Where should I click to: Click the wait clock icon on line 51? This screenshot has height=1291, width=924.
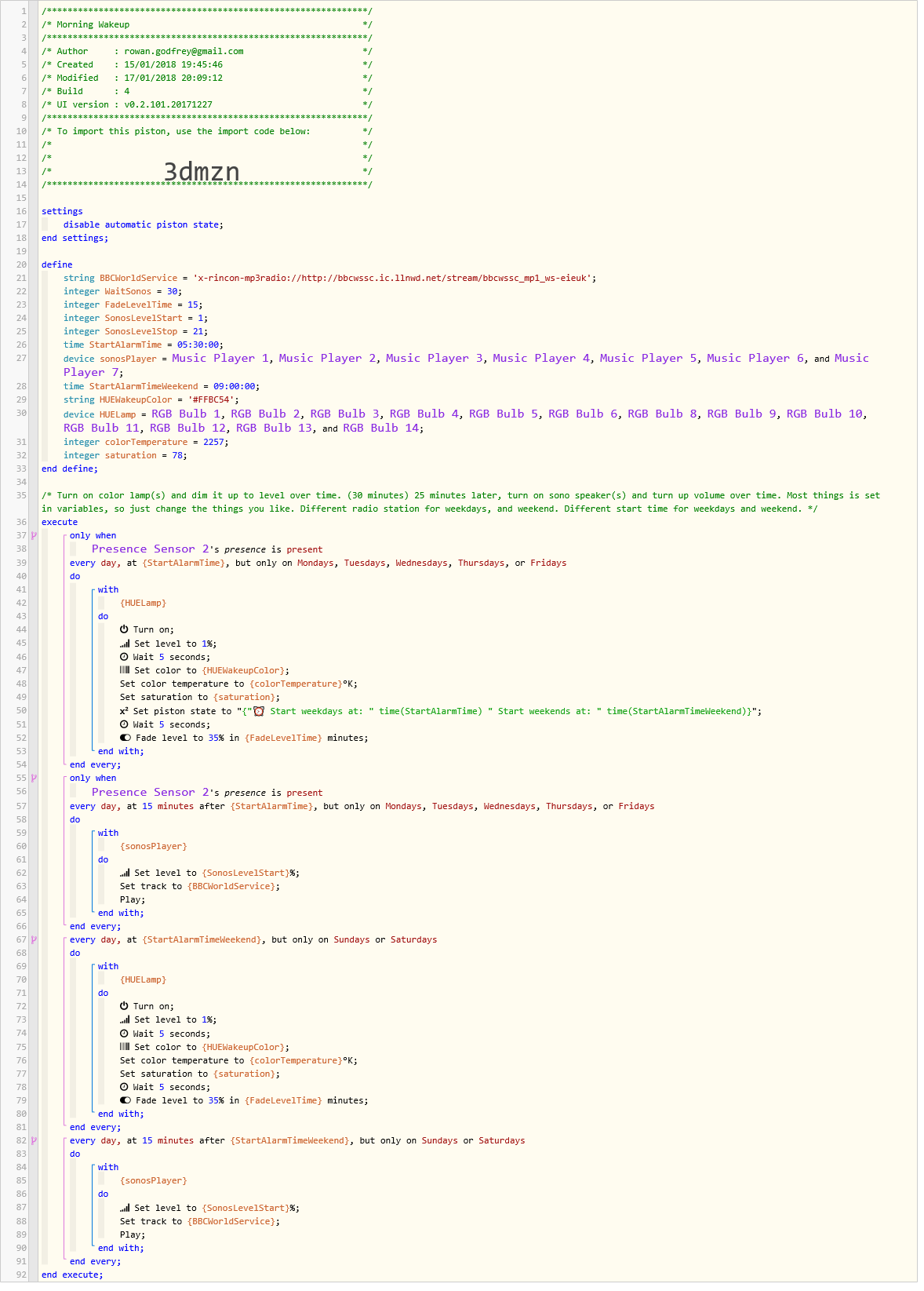[124, 724]
